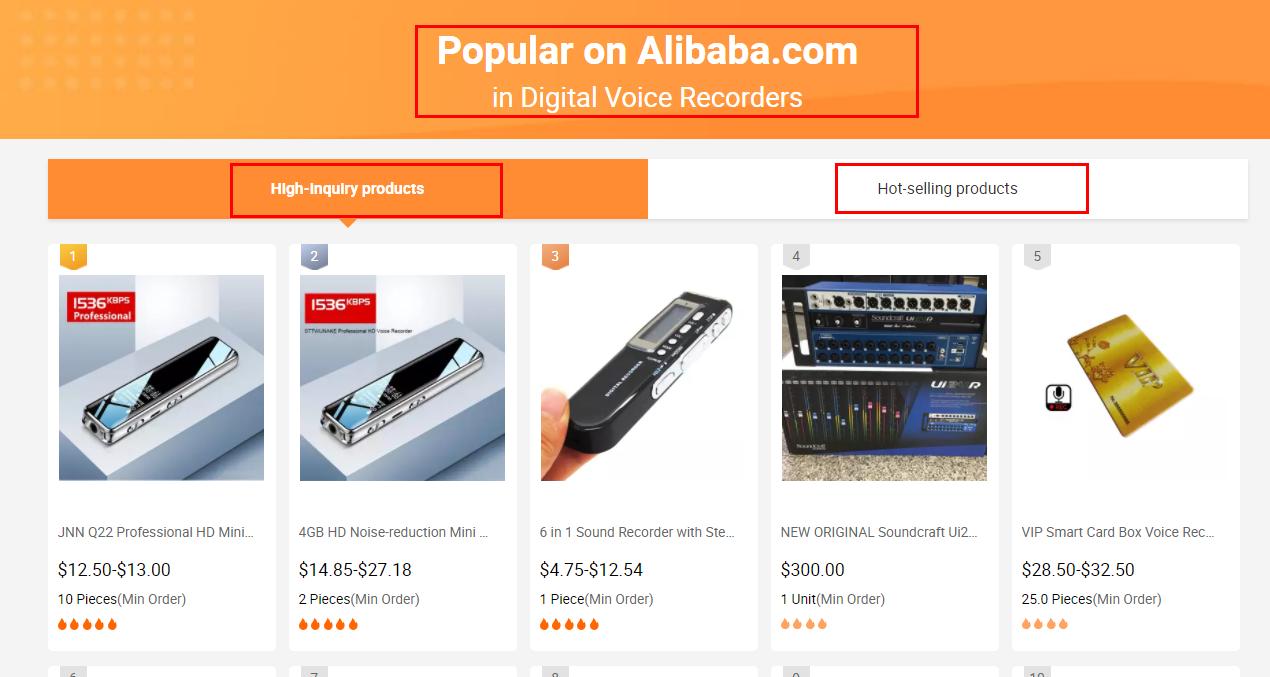
Task: Click the rank 1 gold badge
Action: click(73, 257)
